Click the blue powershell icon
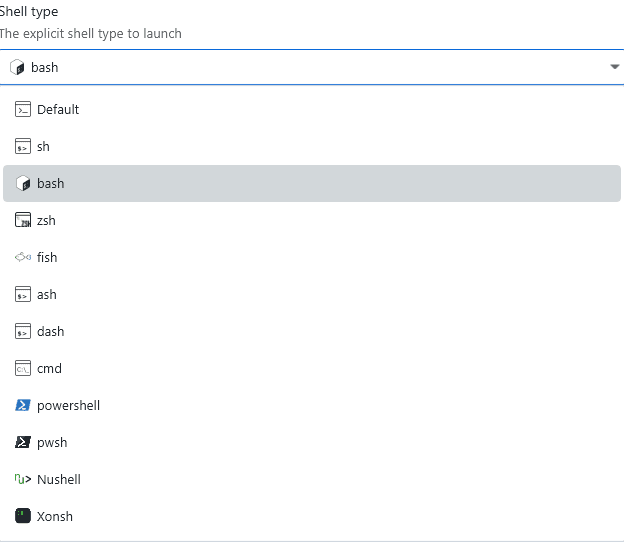The height and width of the screenshot is (542, 624). (x=23, y=405)
